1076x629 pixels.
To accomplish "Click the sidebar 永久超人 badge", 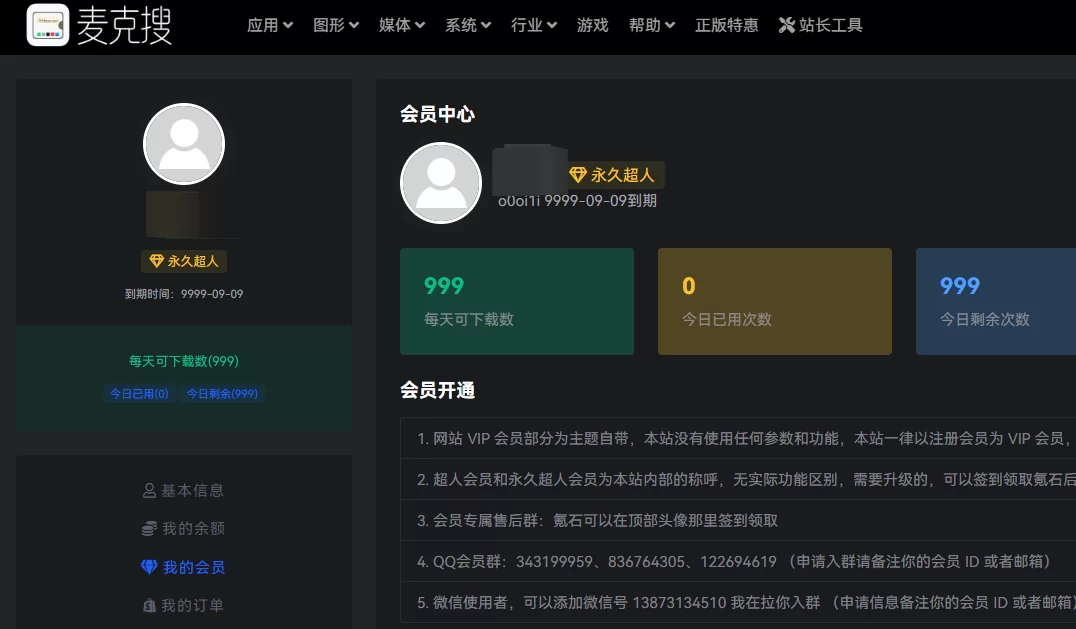I will (184, 261).
